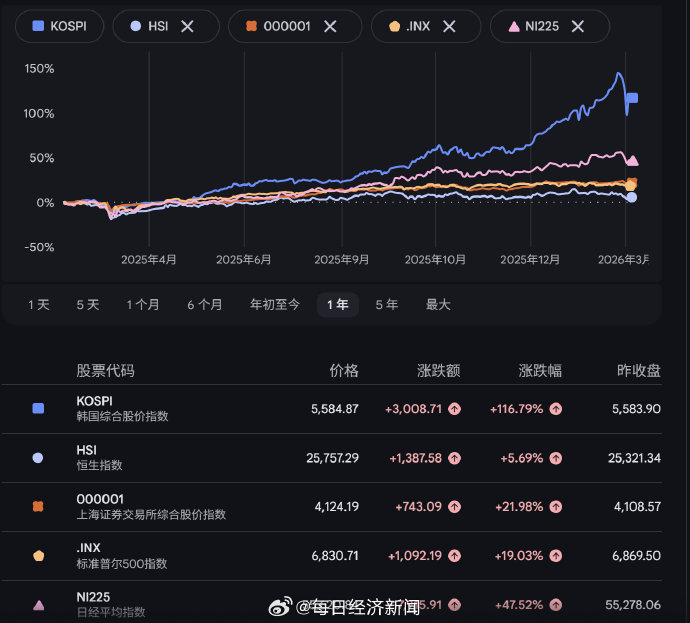
Task: Click previous close value 5,583.90
Action: point(636,409)
